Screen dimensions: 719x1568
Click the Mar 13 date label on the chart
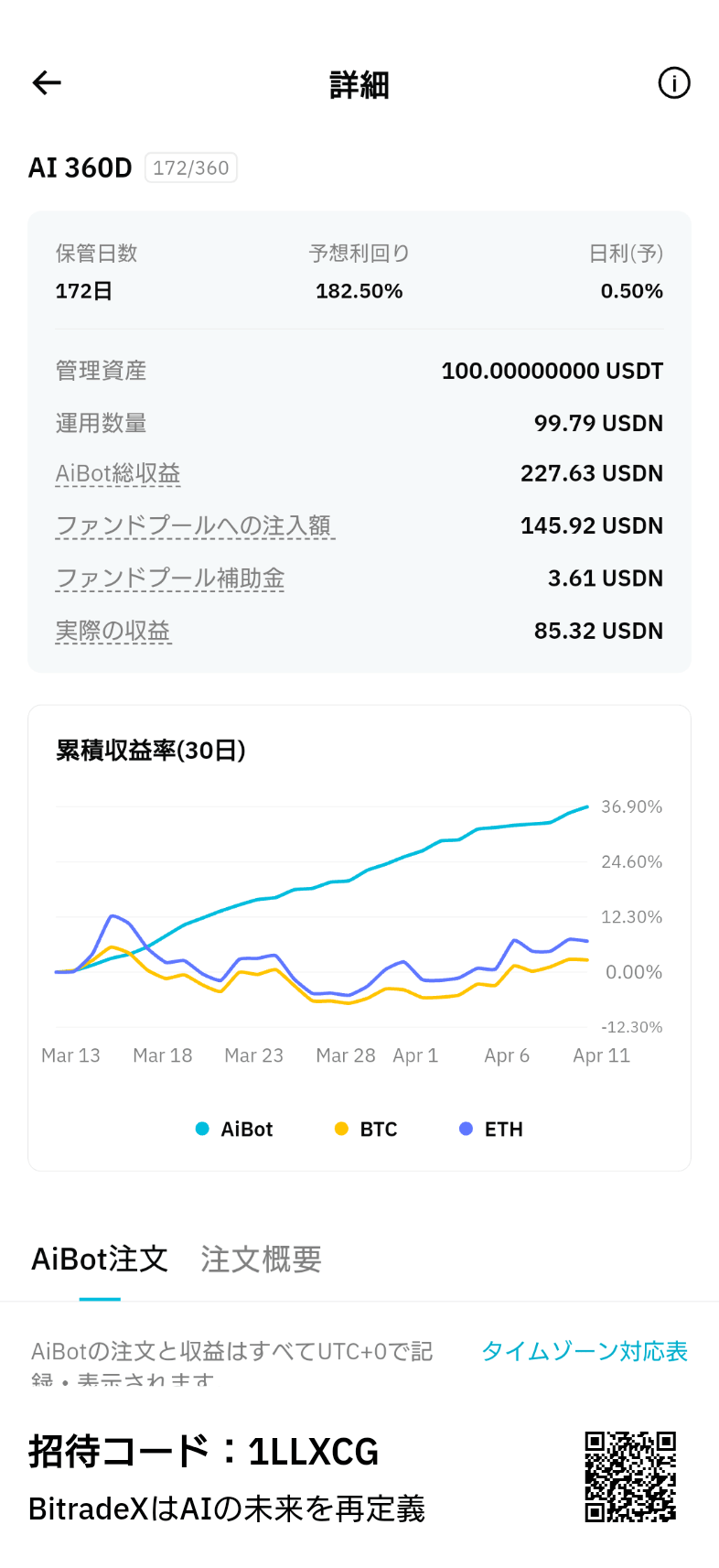click(70, 1054)
